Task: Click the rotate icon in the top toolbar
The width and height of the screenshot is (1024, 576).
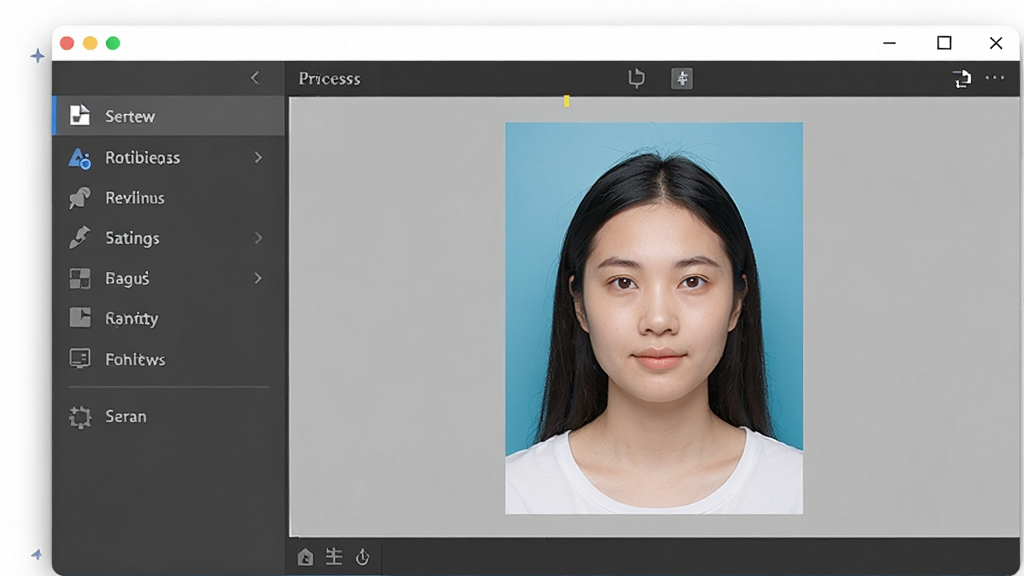Action: click(636, 78)
